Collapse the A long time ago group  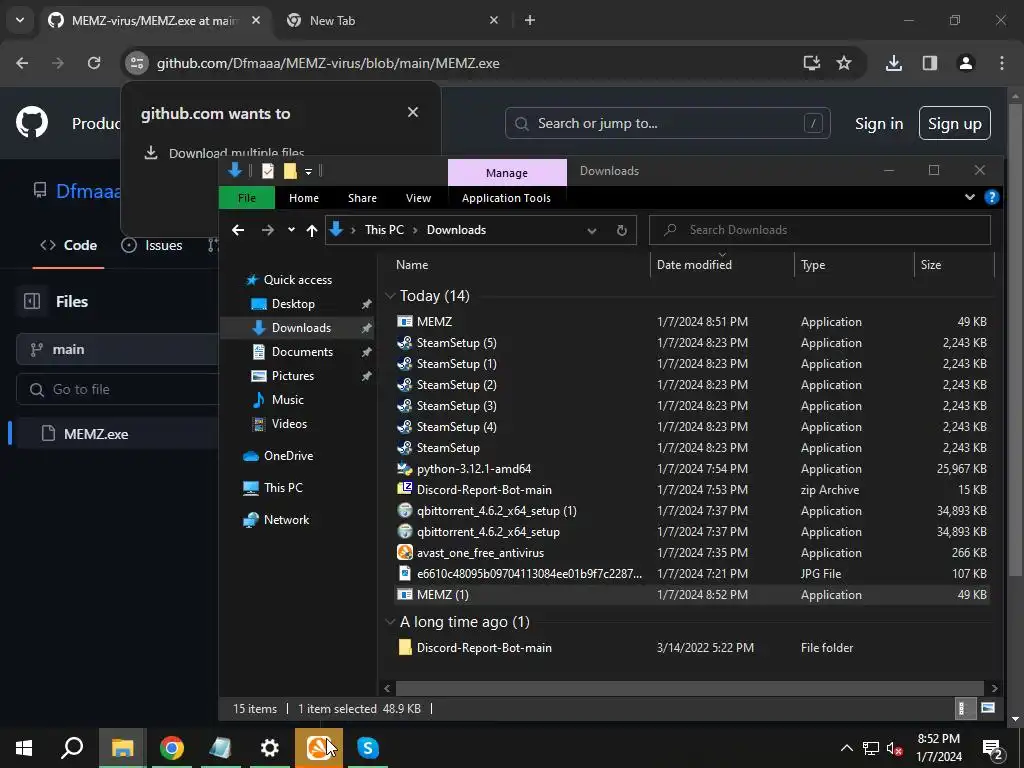pos(390,622)
